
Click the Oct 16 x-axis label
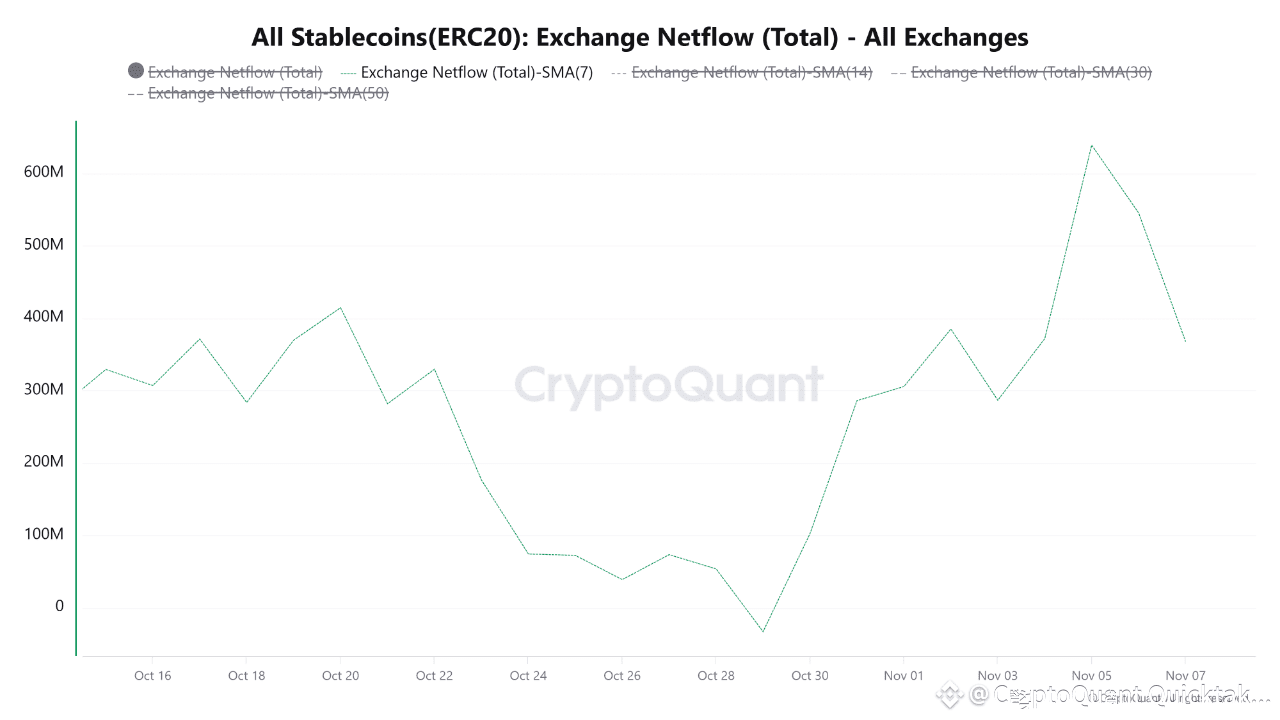[x=152, y=676]
